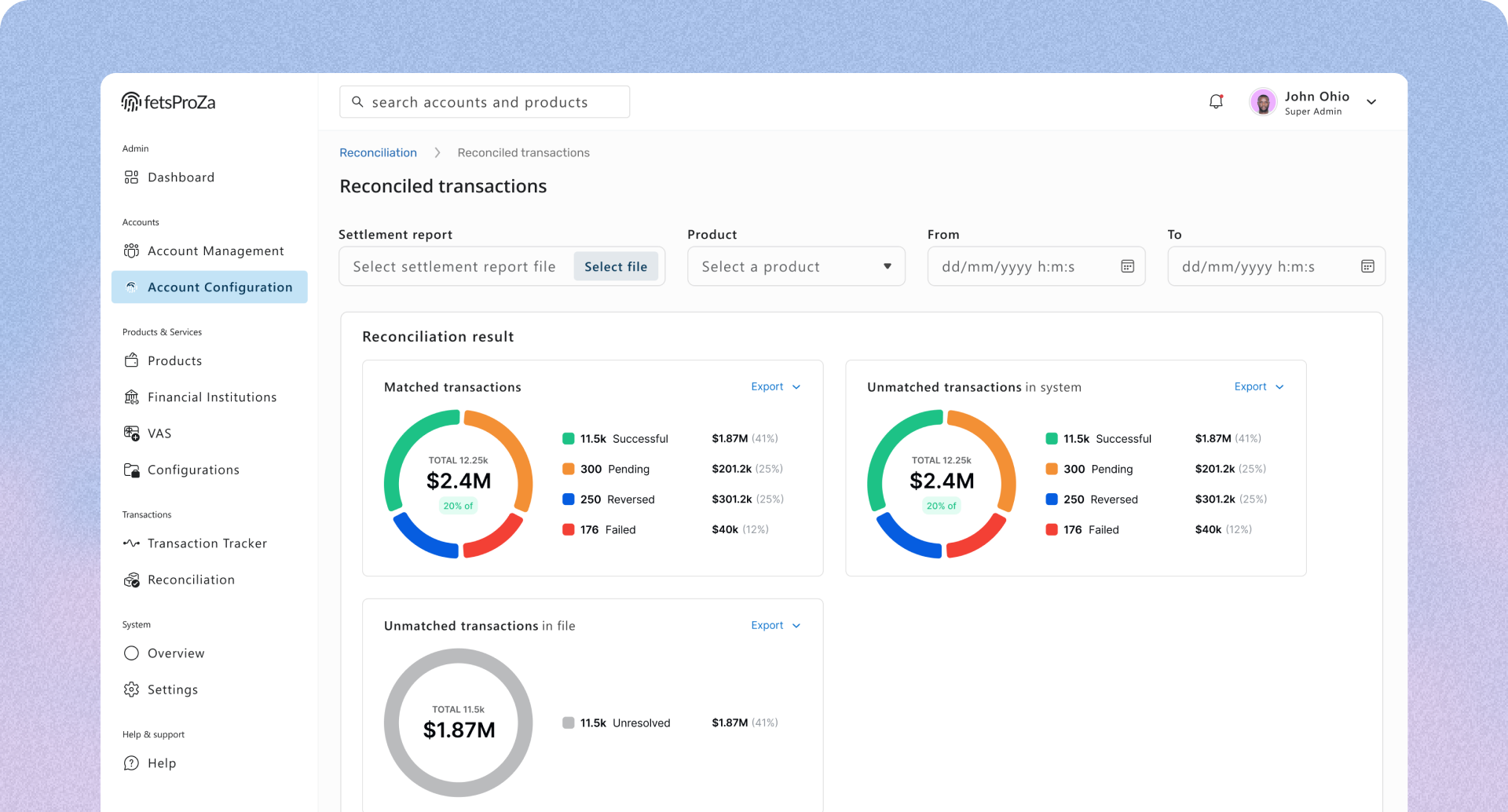Expand Export menu for Matched transactions
Screen dimensions: 1508x812
(x=776, y=386)
